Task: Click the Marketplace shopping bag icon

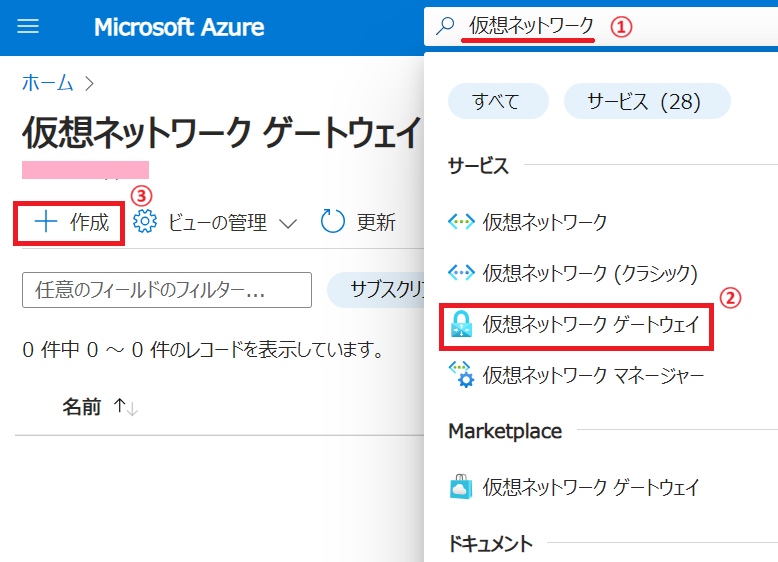Action: (x=461, y=487)
